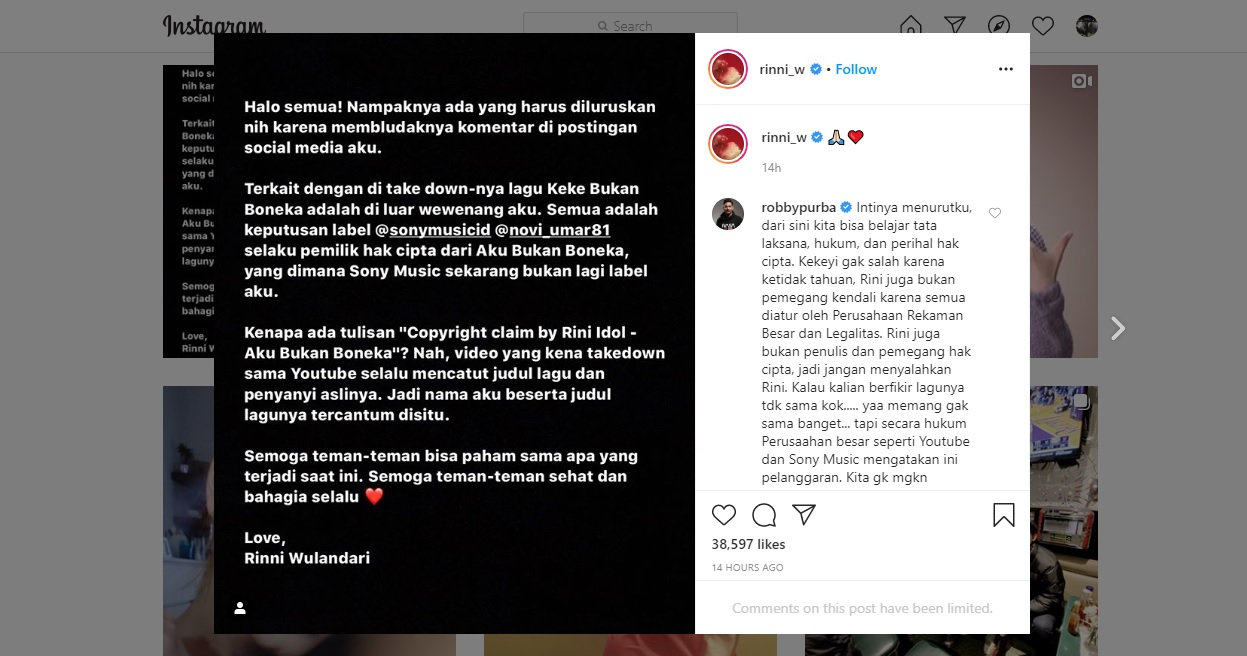Screen dimensions: 1247x656
Task: Save post with bookmark icon
Action: tap(1004, 515)
